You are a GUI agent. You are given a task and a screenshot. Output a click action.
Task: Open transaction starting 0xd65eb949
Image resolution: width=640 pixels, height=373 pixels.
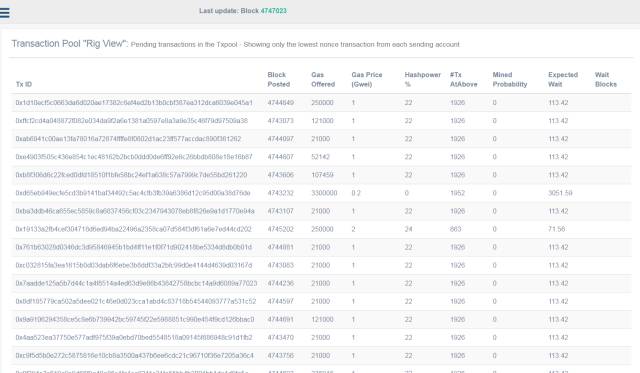click(x=133, y=193)
